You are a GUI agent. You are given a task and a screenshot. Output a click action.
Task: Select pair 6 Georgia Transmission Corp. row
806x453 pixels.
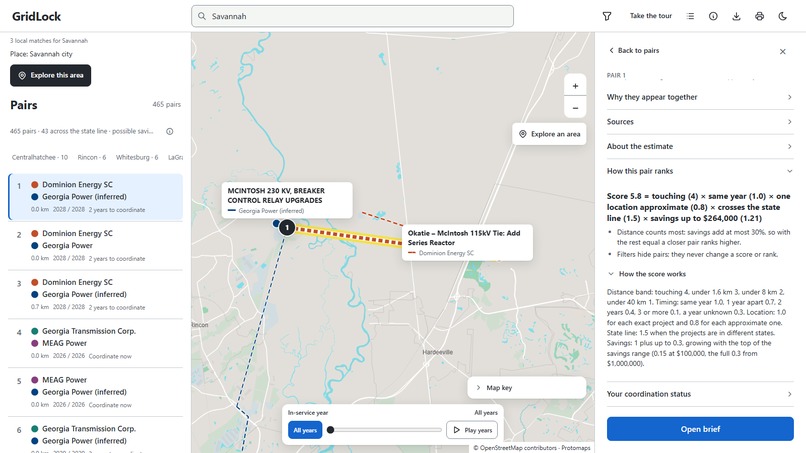[x=96, y=436]
